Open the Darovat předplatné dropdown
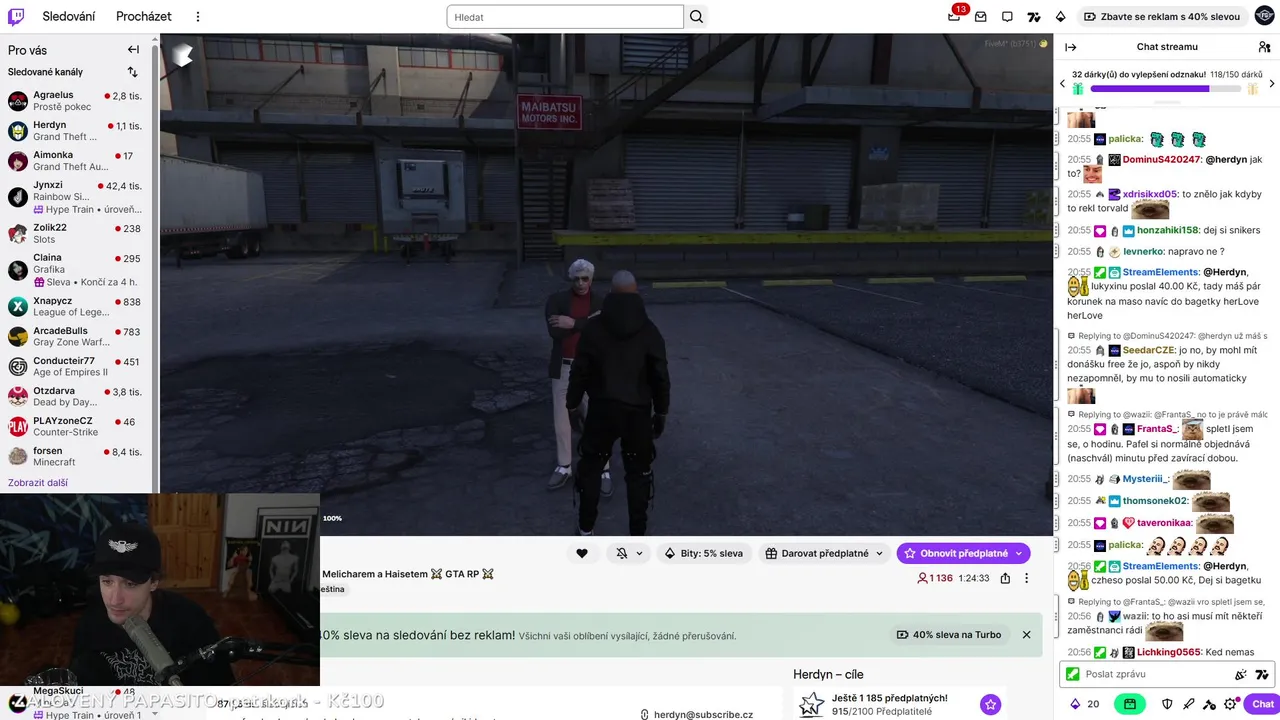Screen dimensions: 1280x720 (x=824, y=553)
